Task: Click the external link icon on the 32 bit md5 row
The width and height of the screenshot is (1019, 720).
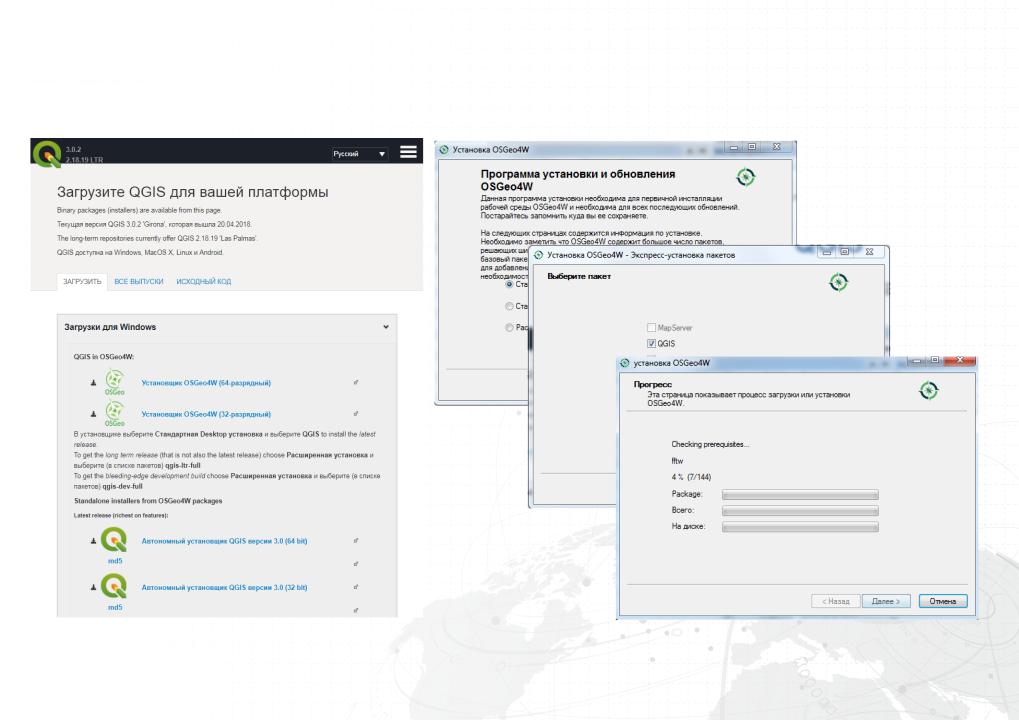Action: pyautogui.click(x=356, y=610)
